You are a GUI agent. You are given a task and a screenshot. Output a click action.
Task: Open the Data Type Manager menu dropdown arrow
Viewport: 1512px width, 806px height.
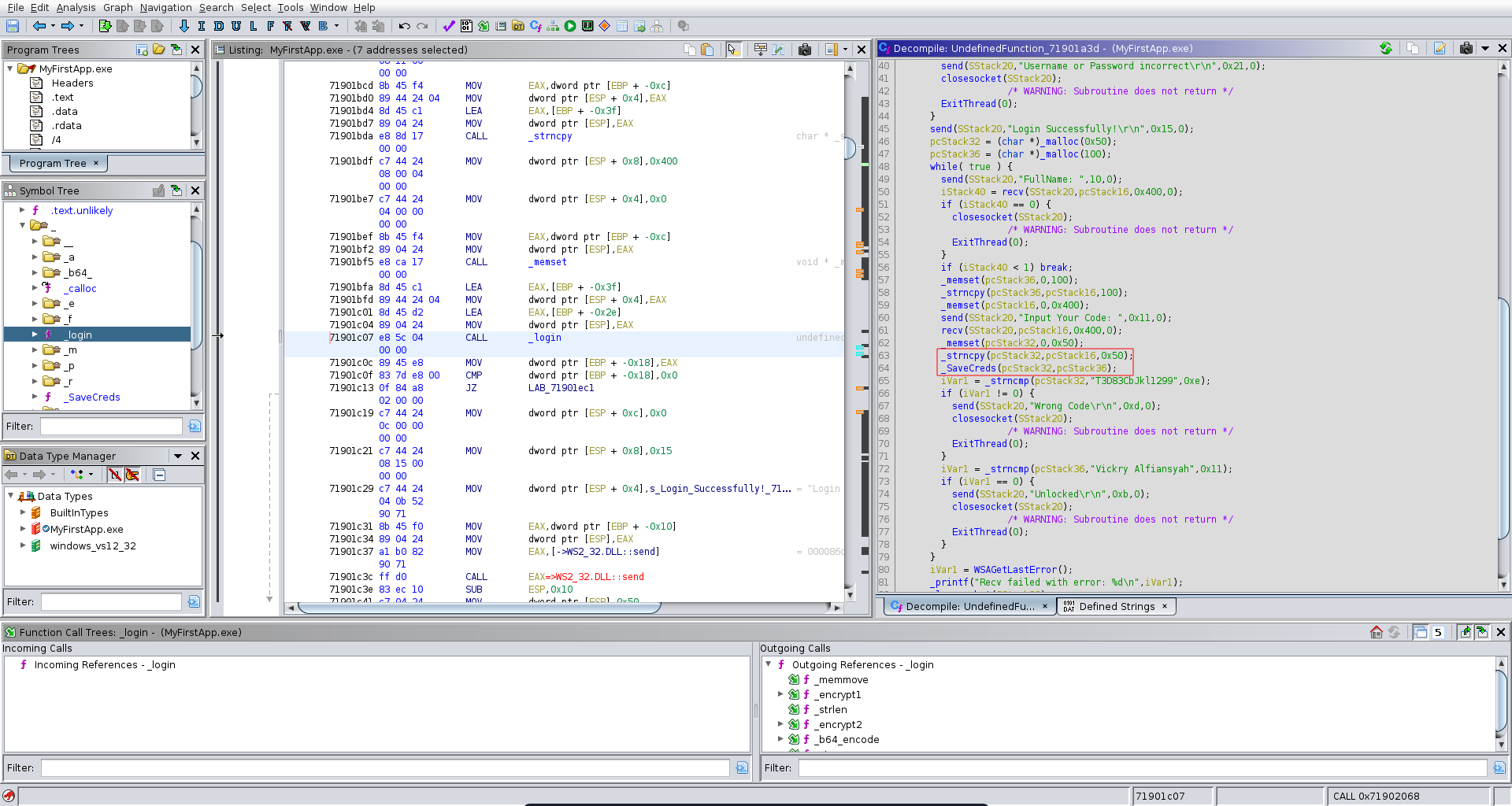pos(178,456)
